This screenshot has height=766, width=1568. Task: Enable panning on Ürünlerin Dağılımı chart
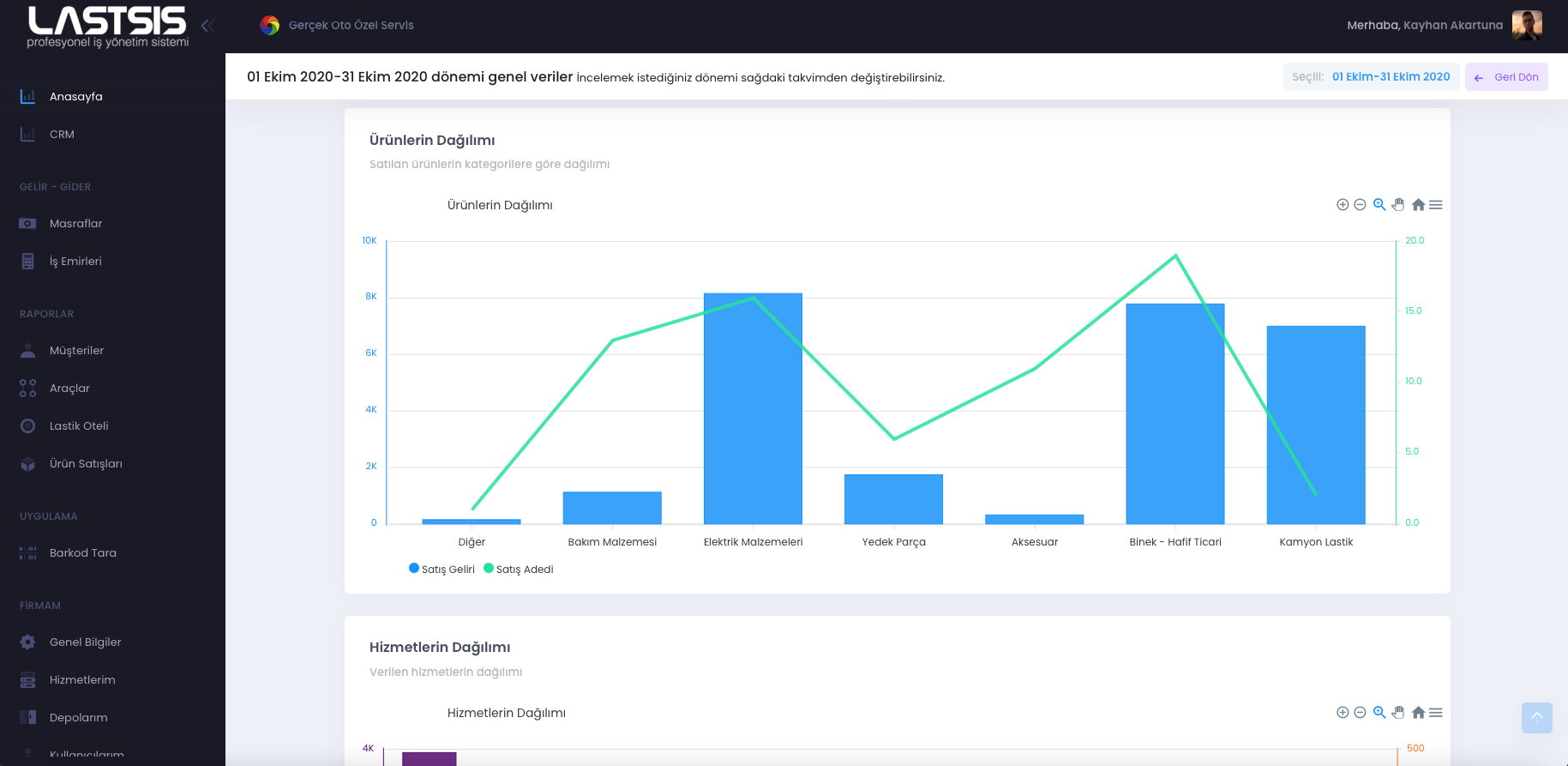(x=1398, y=204)
